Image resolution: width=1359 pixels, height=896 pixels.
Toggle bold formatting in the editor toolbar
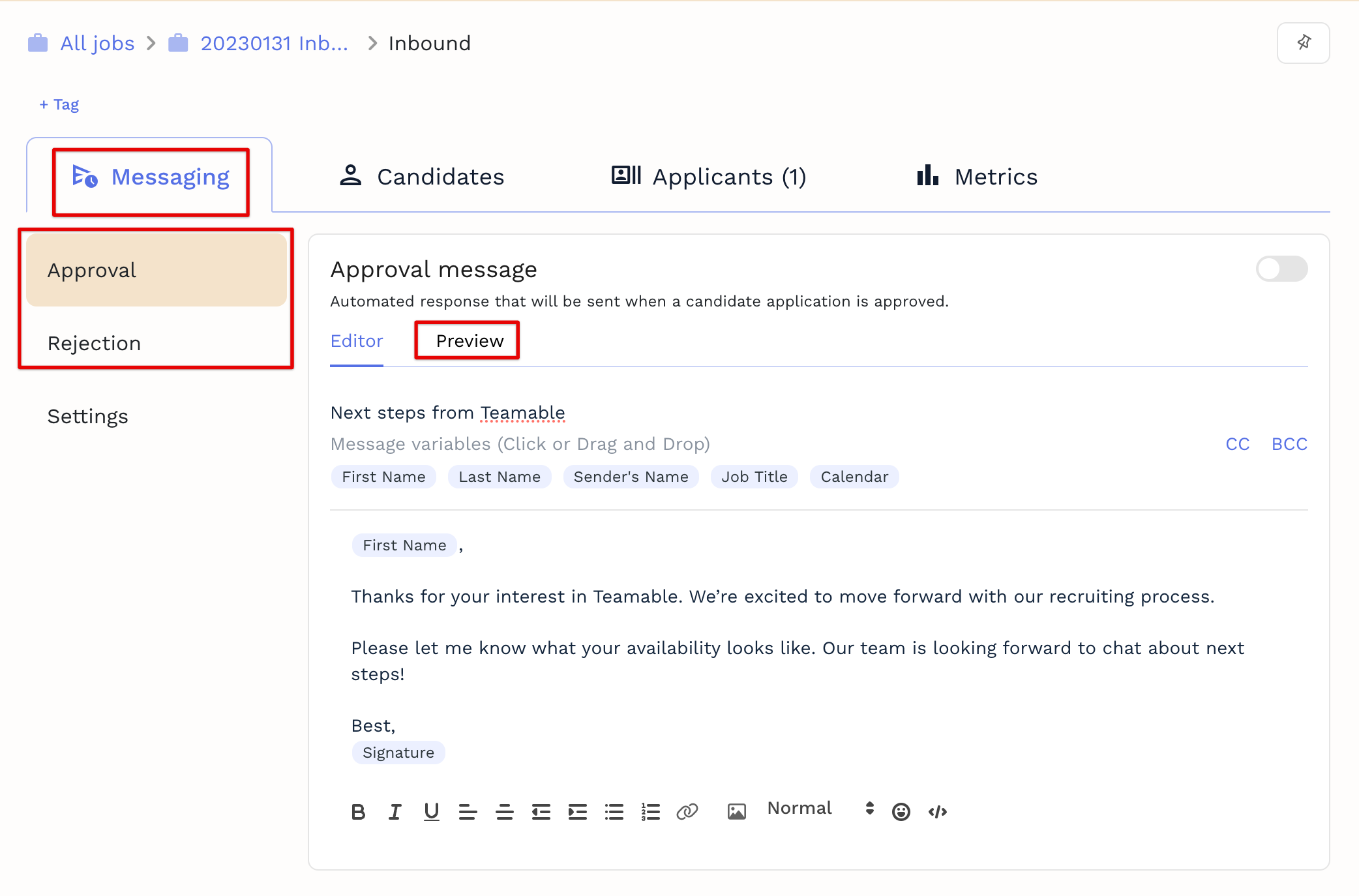[x=358, y=811]
